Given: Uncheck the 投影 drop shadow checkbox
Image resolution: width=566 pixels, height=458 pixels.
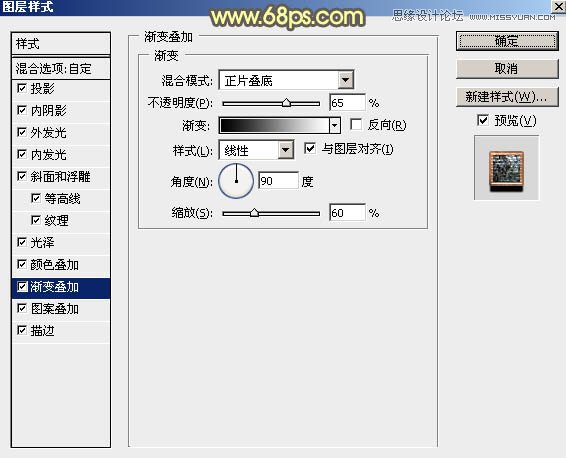Looking at the screenshot, I should click(22, 88).
